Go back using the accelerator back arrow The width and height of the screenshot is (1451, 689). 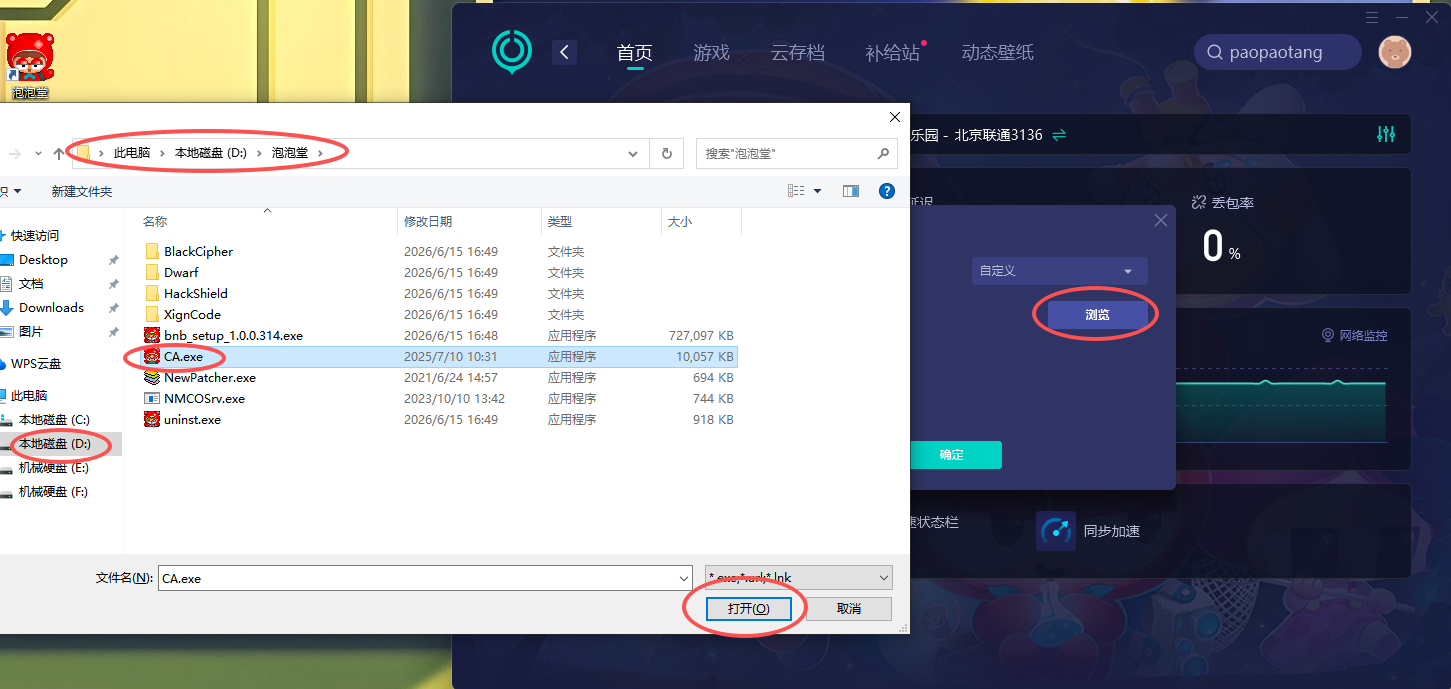pyautogui.click(x=565, y=52)
